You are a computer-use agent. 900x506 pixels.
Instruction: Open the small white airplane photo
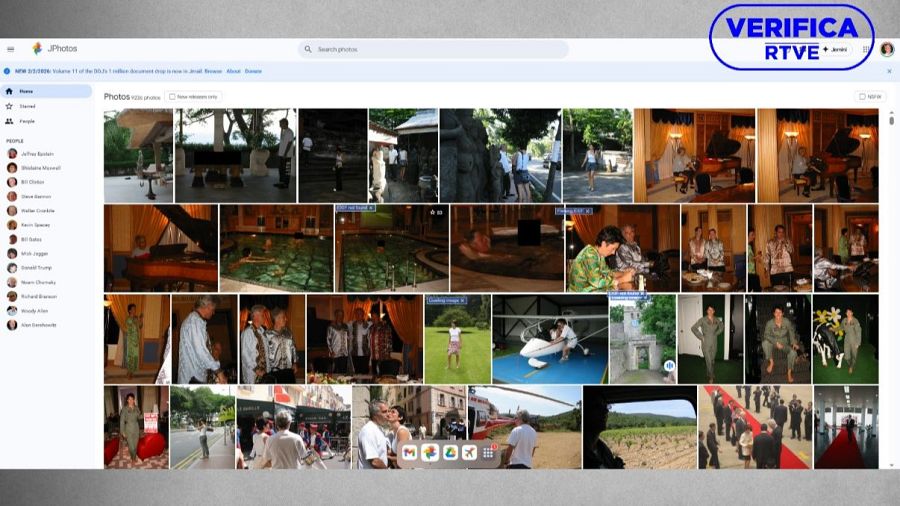550,339
